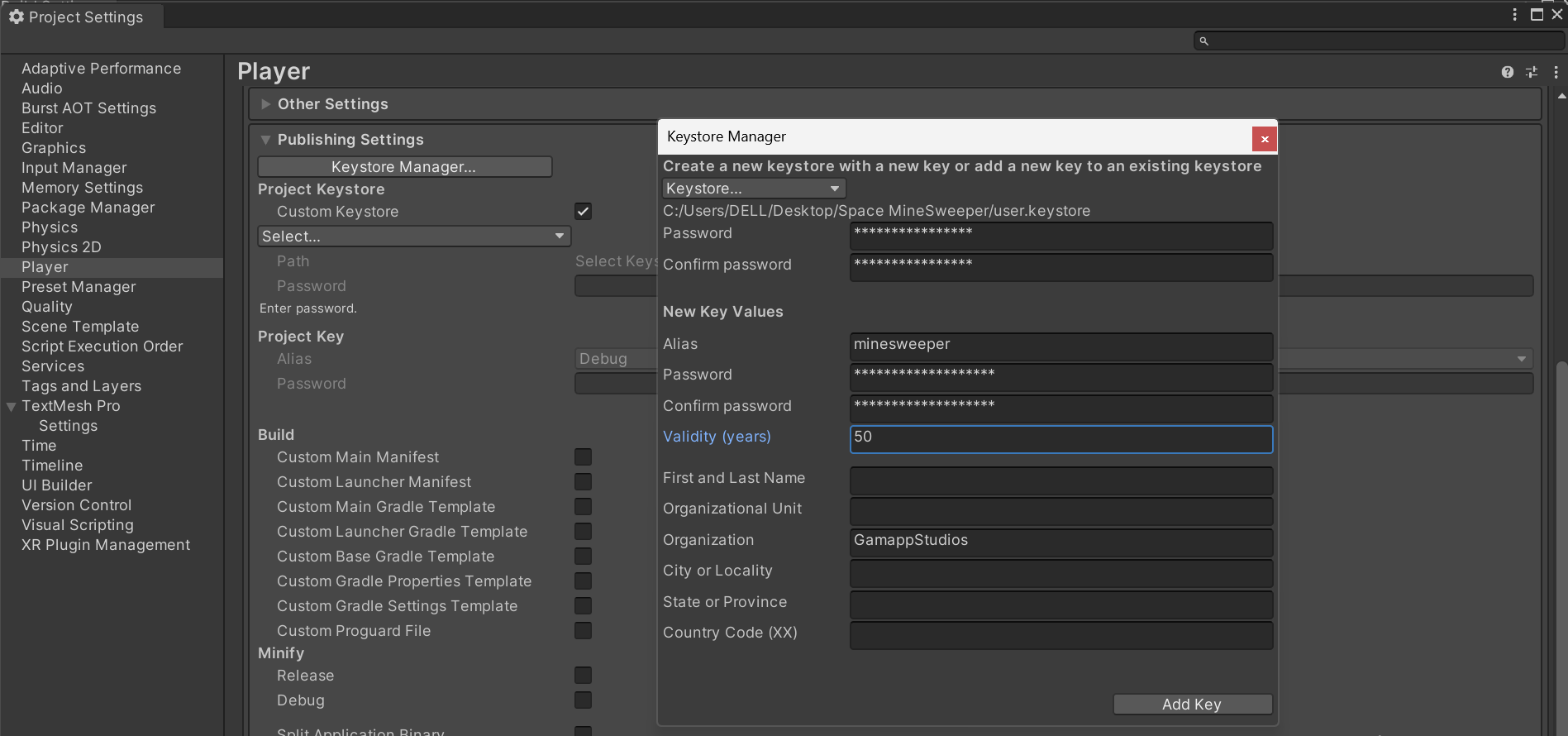Close the Keystore Manager dialog
Screen dimensions: 1568x736
click(x=1264, y=139)
